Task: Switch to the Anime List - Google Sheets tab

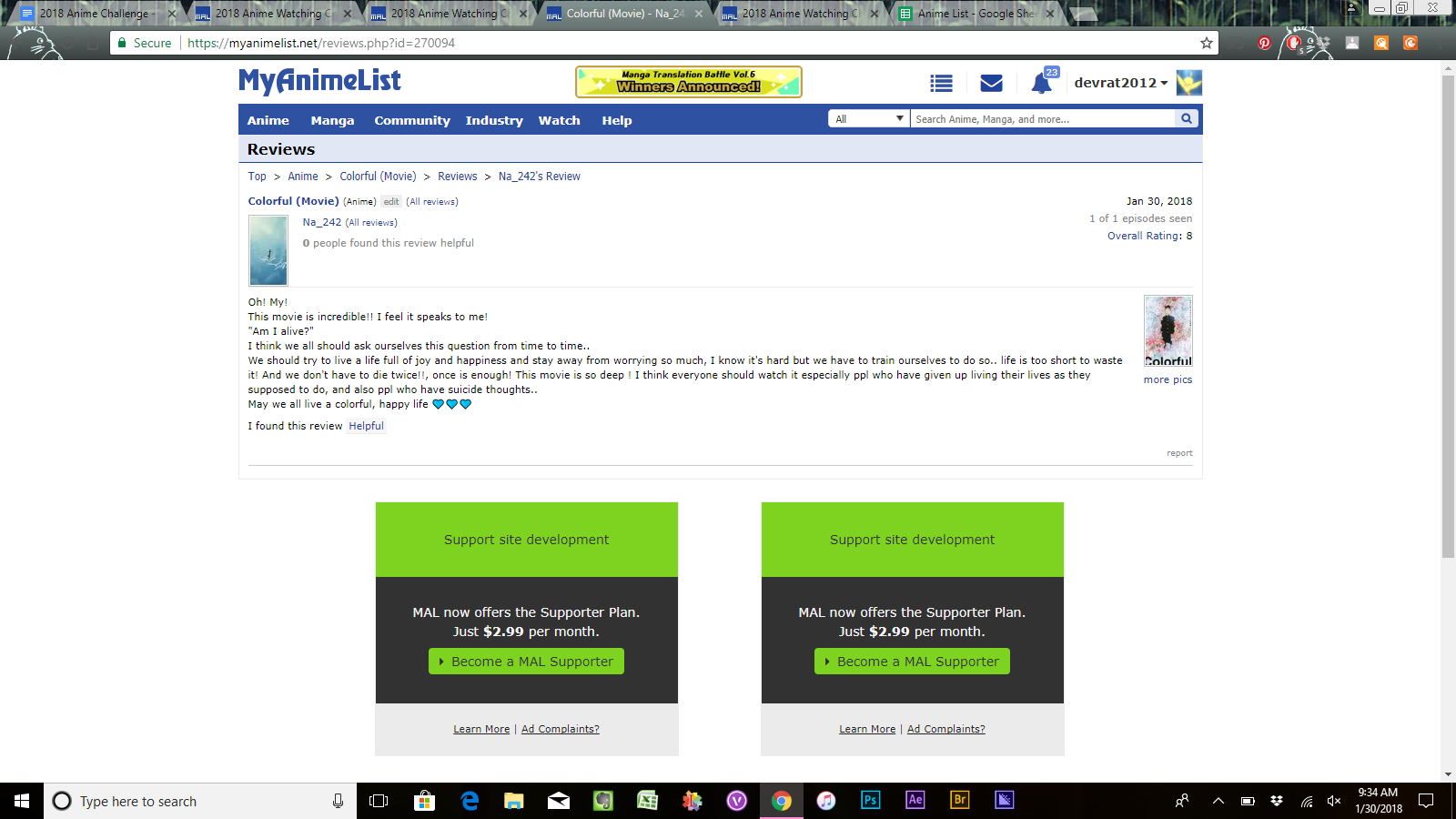Action: pyautogui.click(x=976, y=14)
